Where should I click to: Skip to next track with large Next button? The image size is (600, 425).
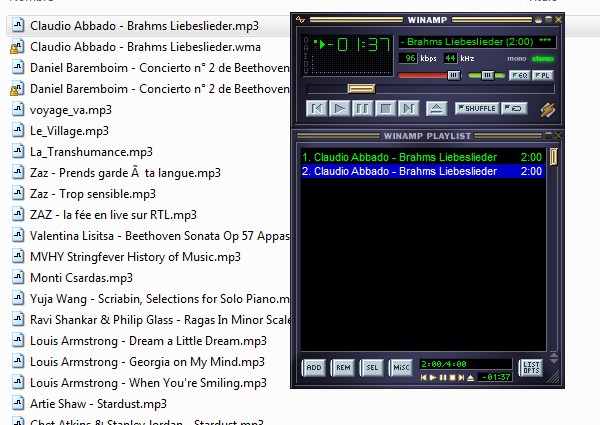408,109
